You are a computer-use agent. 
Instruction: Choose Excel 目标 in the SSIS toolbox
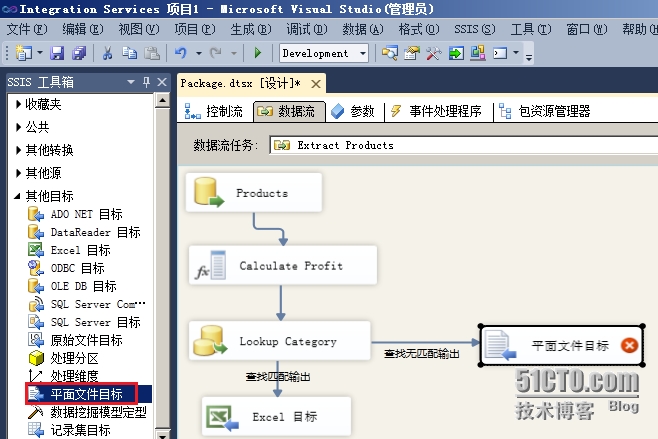(x=70, y=250)
